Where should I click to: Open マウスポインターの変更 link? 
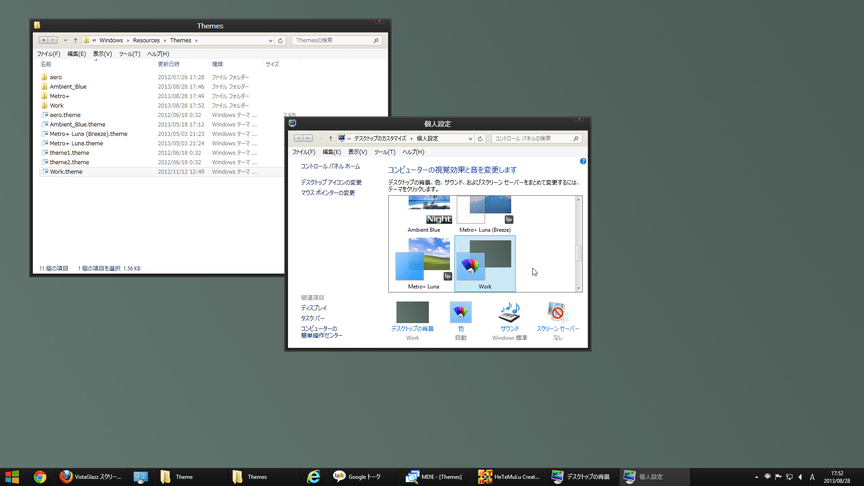pyautogui.click(x=328, y=193)
